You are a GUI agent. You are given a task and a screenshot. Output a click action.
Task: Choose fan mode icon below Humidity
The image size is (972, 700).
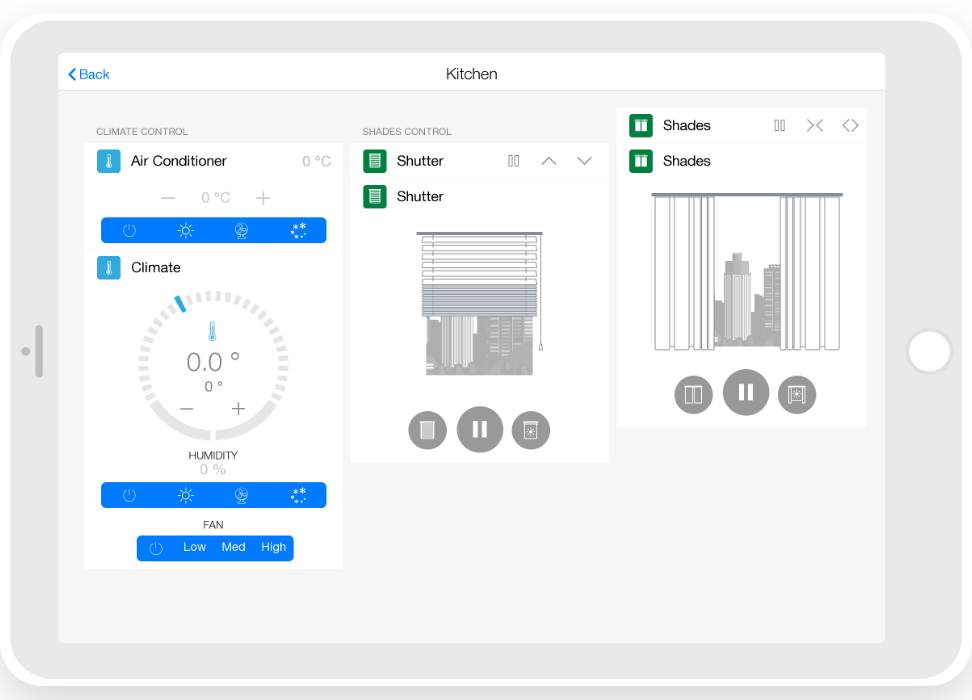(x=241, y=495)
